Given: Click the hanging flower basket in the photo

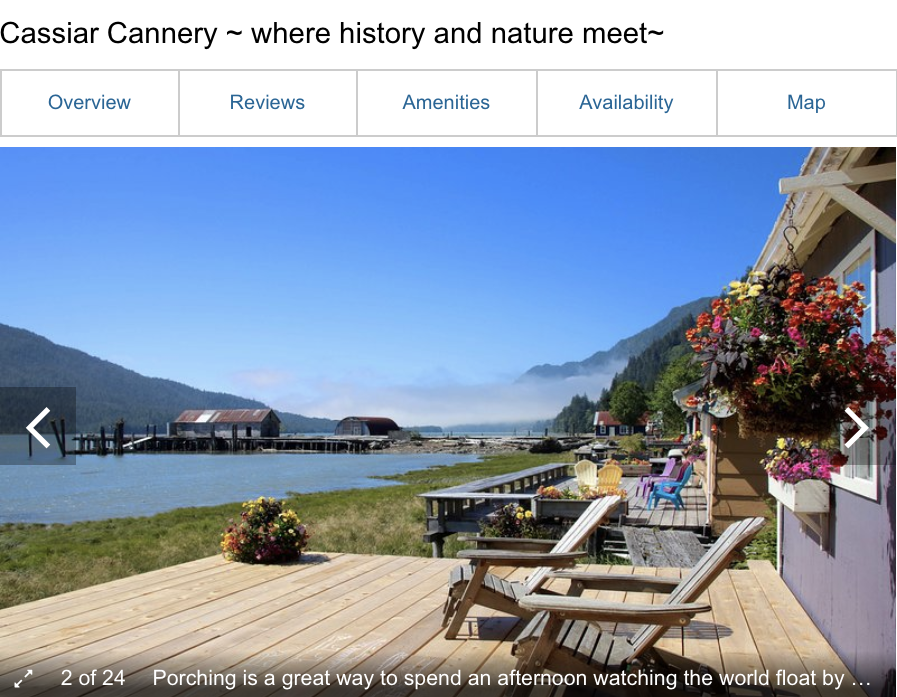Looking at the screenshot, I should [789, 349].
